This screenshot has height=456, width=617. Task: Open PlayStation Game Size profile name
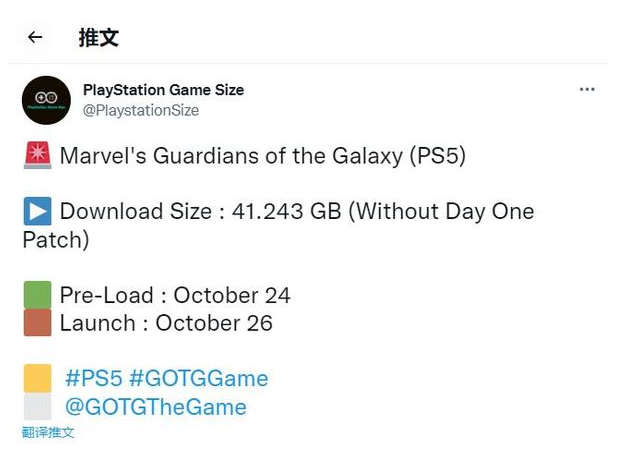[x=164, y=90]
